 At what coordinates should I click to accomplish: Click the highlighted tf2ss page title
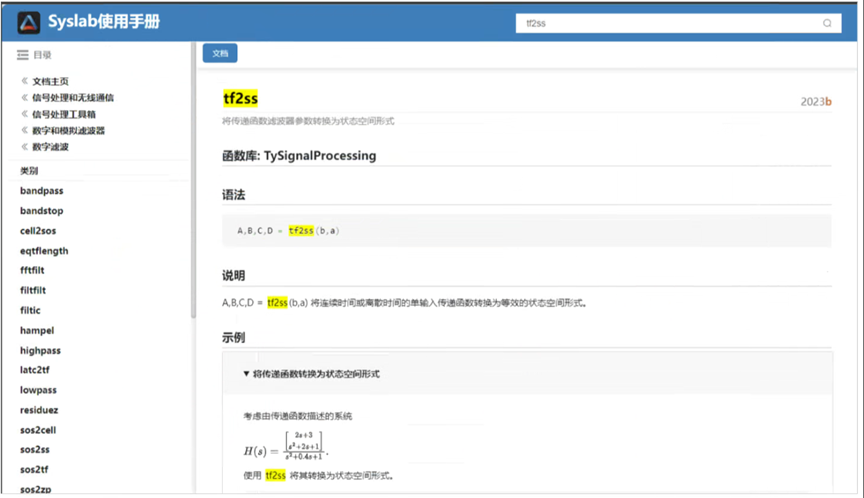tap(240, 99)
